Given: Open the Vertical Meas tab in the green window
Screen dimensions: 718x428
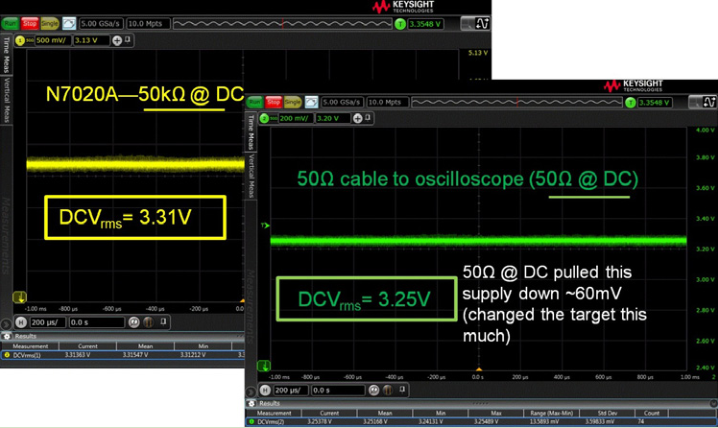Looking at the screenshot, I should point(250,176).
